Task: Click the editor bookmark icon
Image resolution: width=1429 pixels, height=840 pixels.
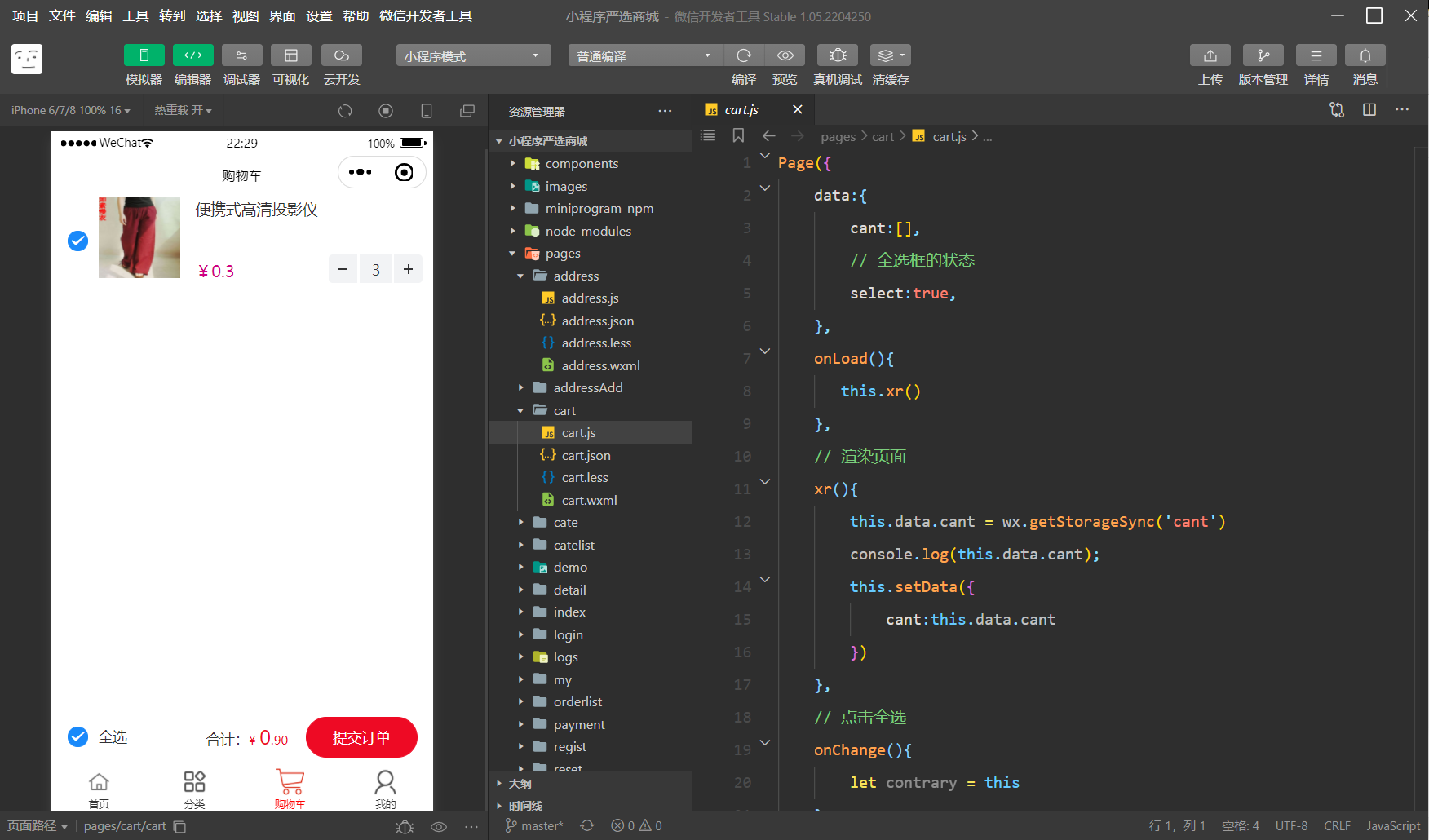Action: tap(738, 136)
